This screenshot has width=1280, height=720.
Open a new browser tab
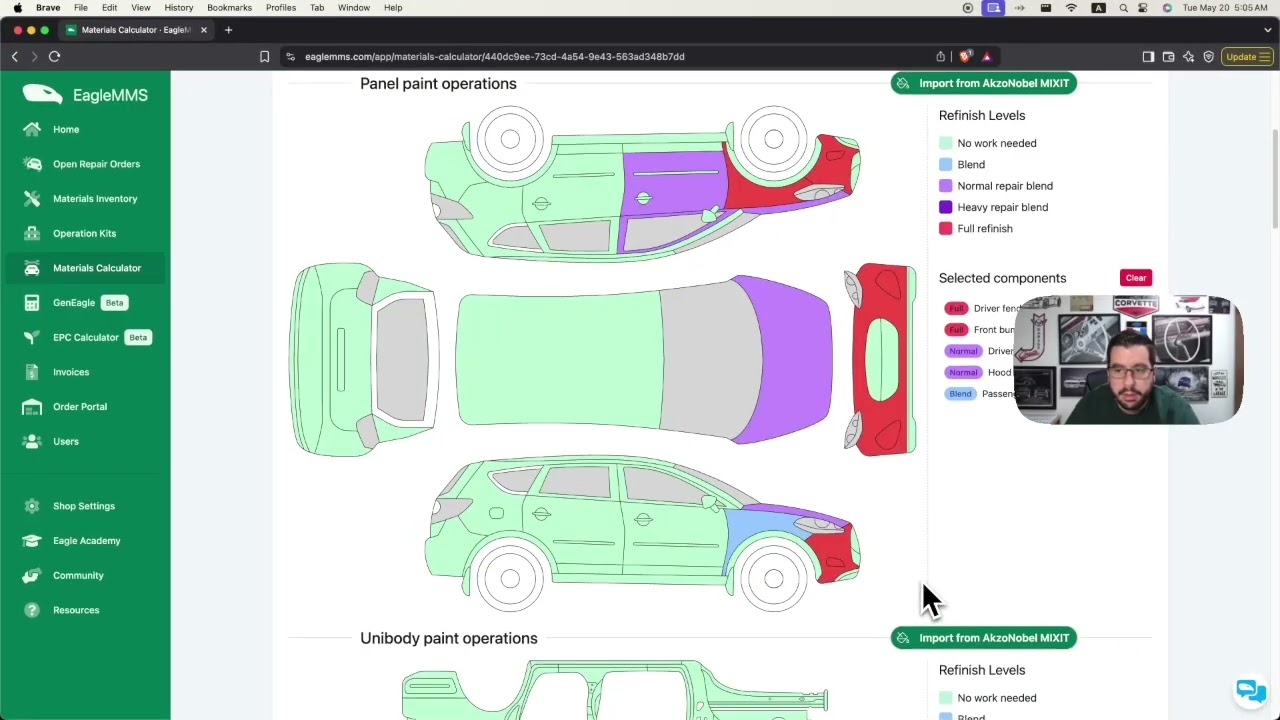228,30
